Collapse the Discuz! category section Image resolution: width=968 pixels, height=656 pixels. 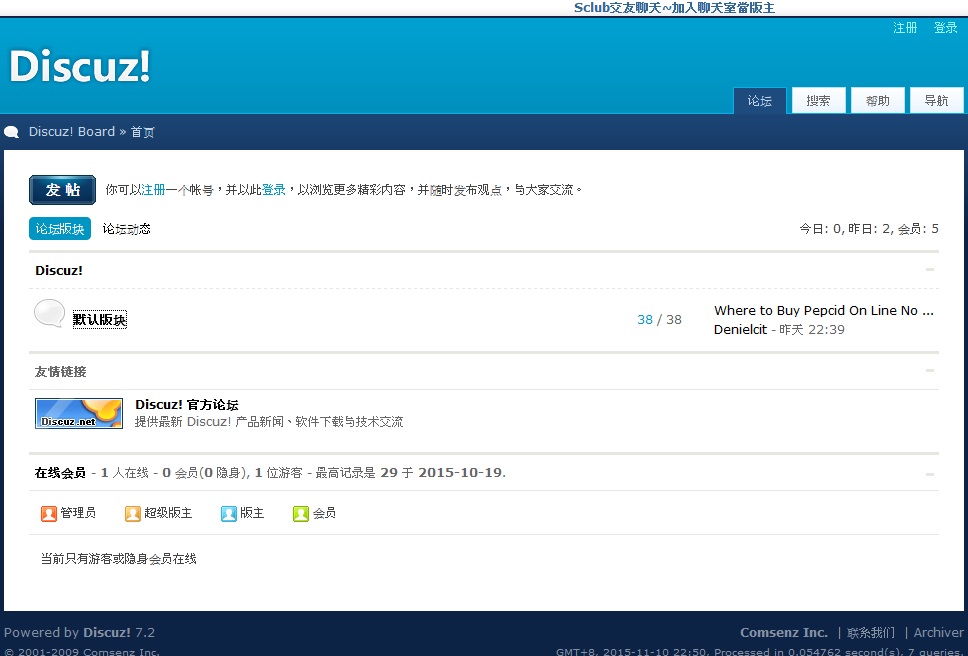(930, 270)
